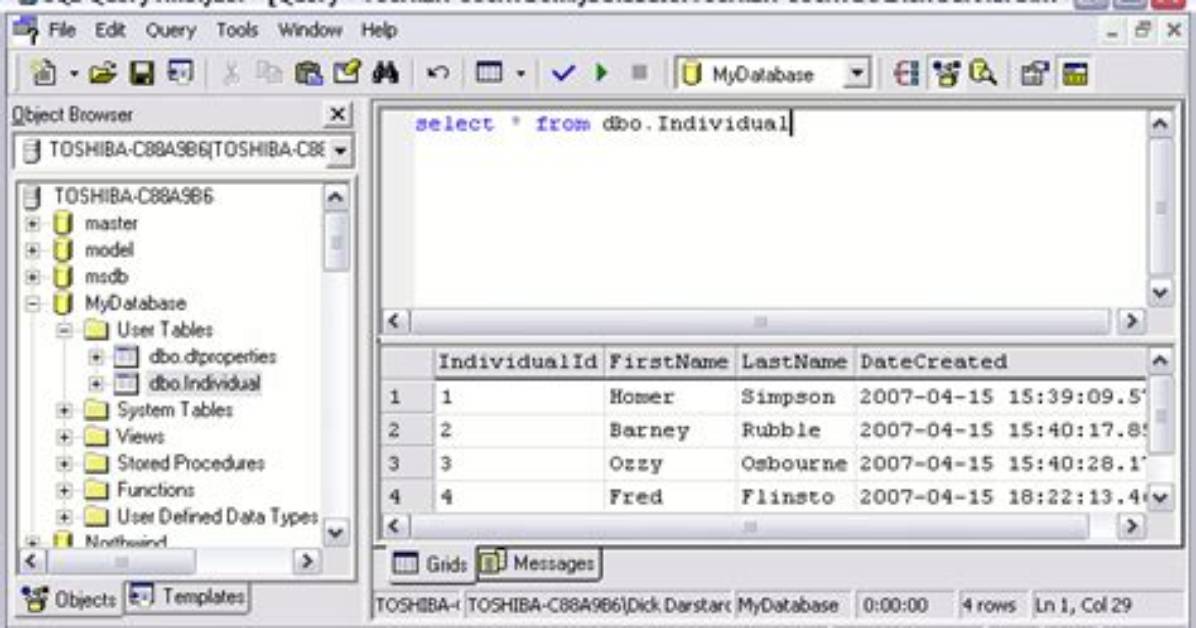Expand the Views folder

point(64,437)
